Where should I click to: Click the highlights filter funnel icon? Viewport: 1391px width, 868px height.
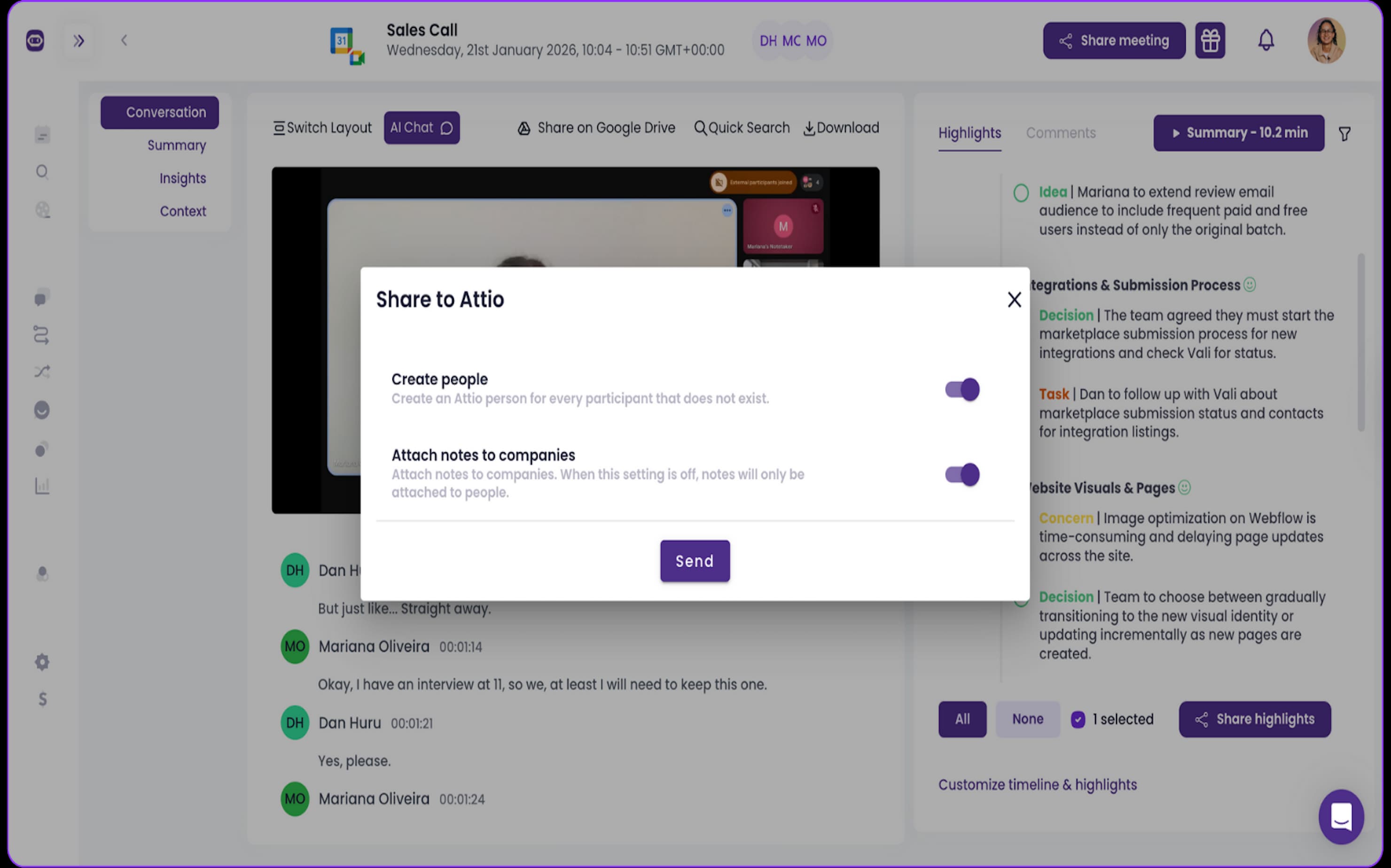point(1344,134)
